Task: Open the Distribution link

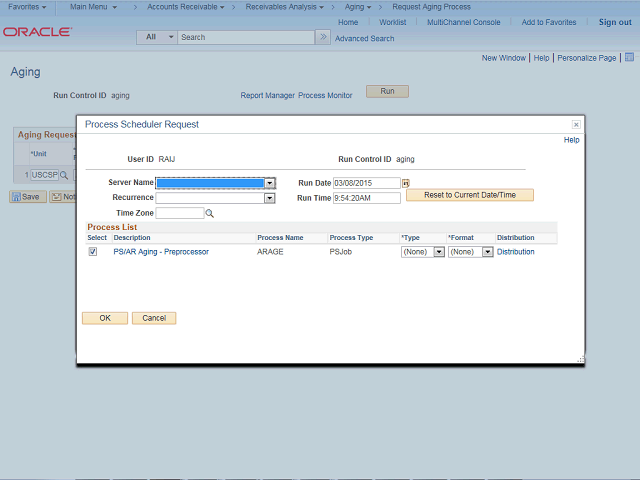Action: click(x=516, y=252)
